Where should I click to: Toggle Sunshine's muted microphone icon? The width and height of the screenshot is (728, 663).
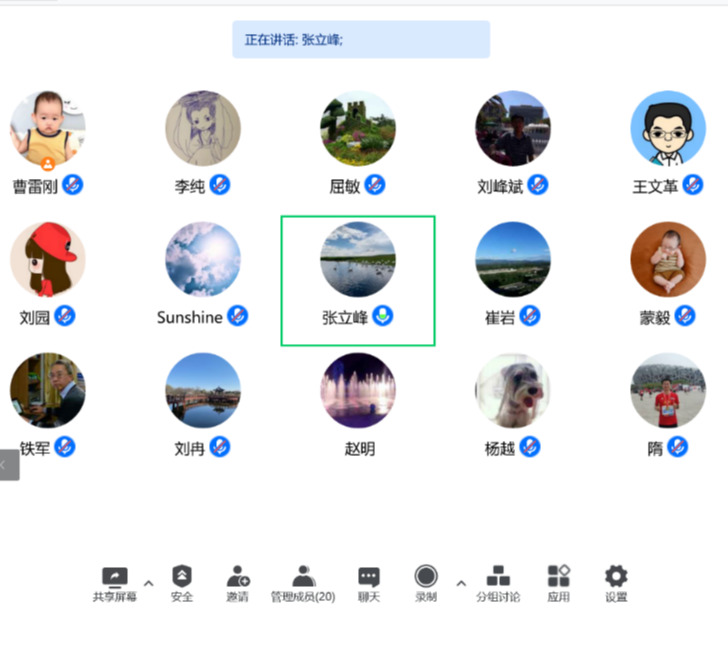(x=238, y=316)
